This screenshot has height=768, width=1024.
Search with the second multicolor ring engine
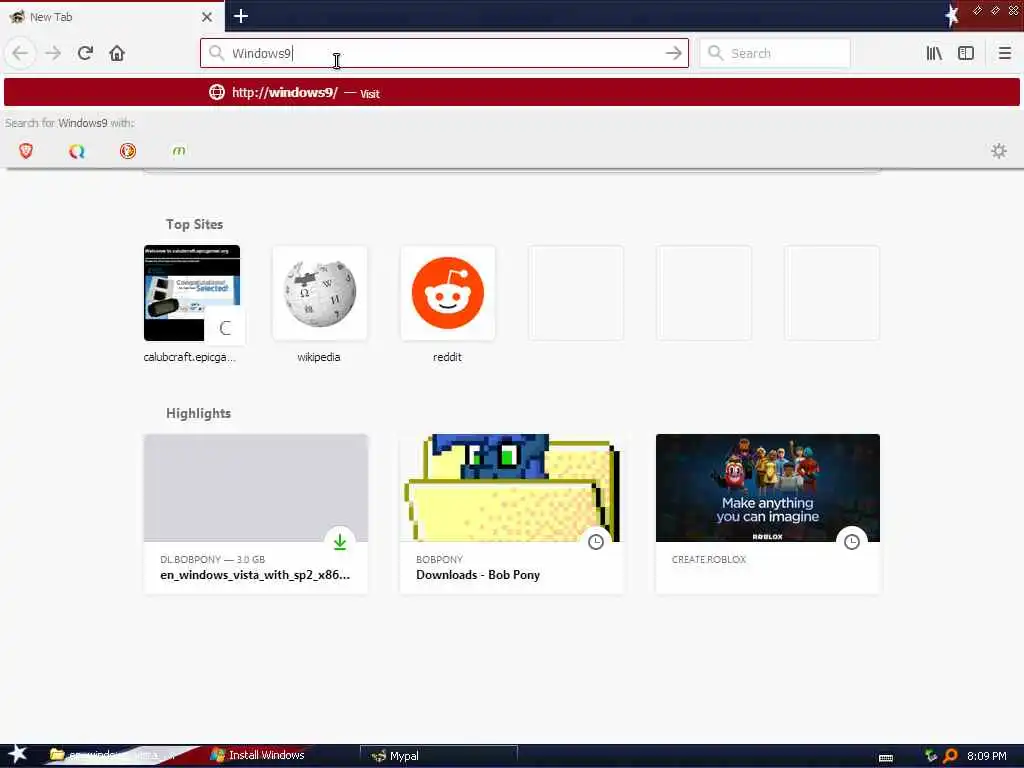[76, 151]
